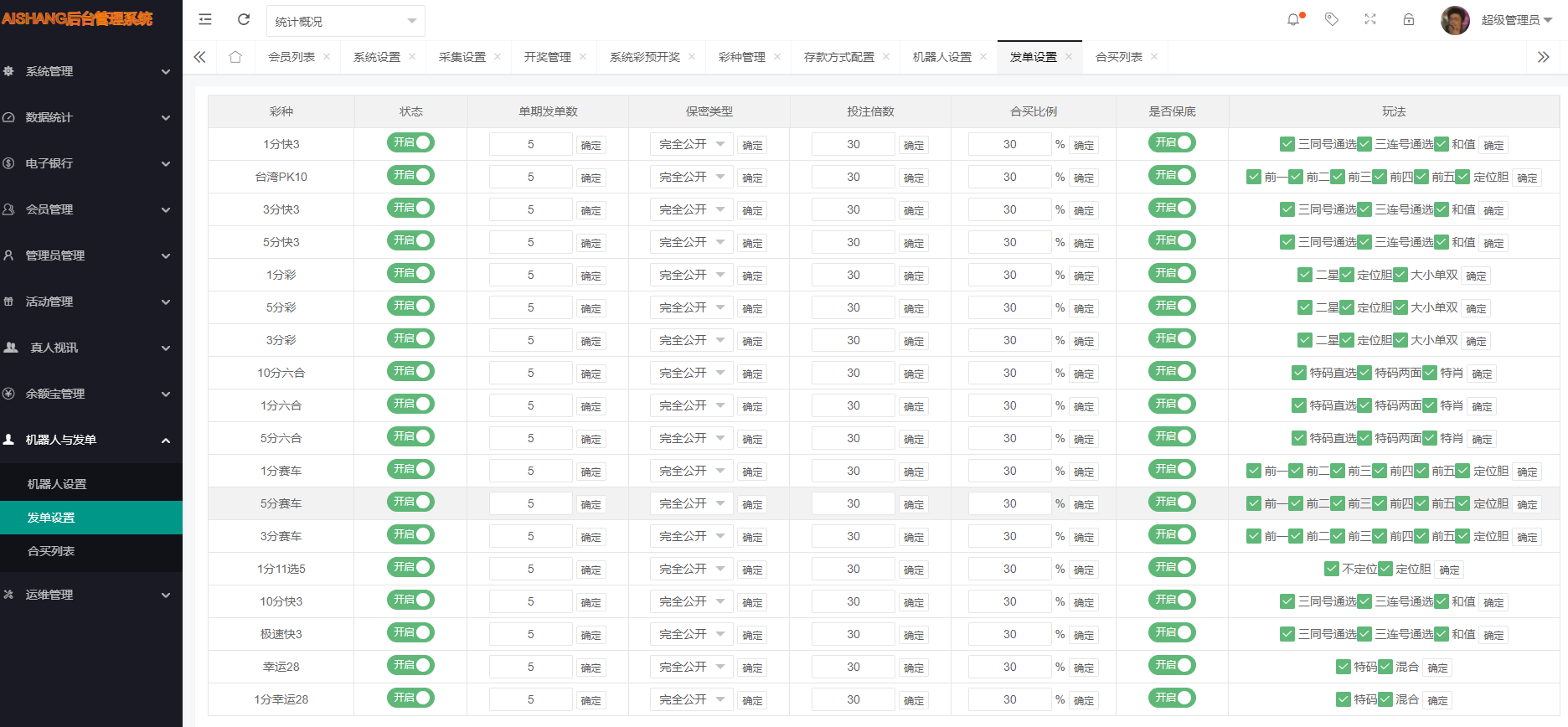Open the 统计概况 dropdown at top

[345, 21]
